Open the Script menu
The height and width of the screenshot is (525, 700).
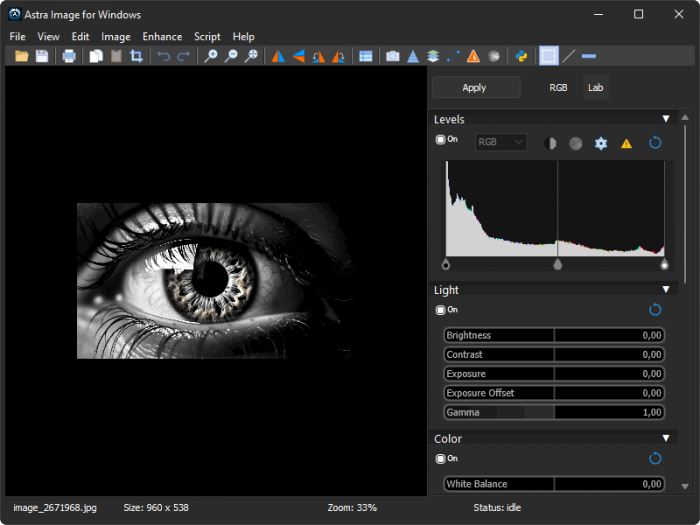point(207,37)
